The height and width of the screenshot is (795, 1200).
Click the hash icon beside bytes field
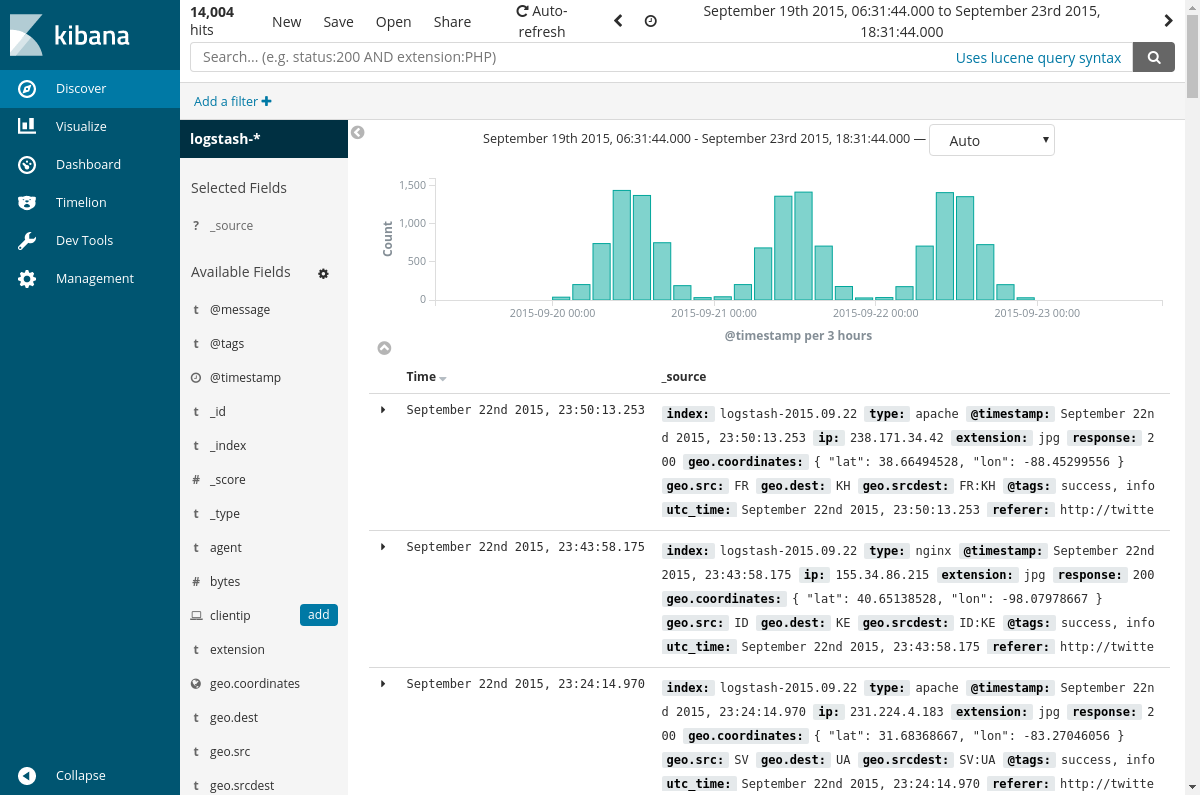[x=196, y=582]
